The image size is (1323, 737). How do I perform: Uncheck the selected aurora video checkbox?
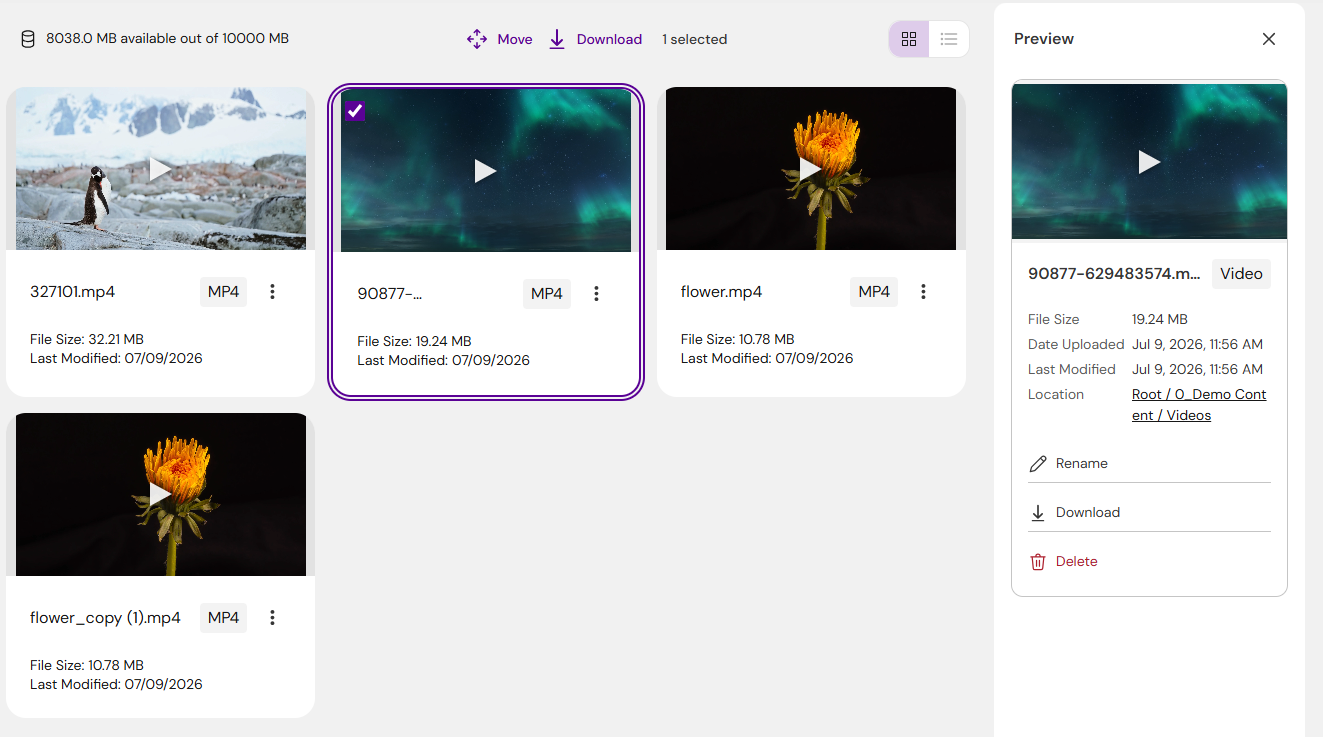click(355, 111)
